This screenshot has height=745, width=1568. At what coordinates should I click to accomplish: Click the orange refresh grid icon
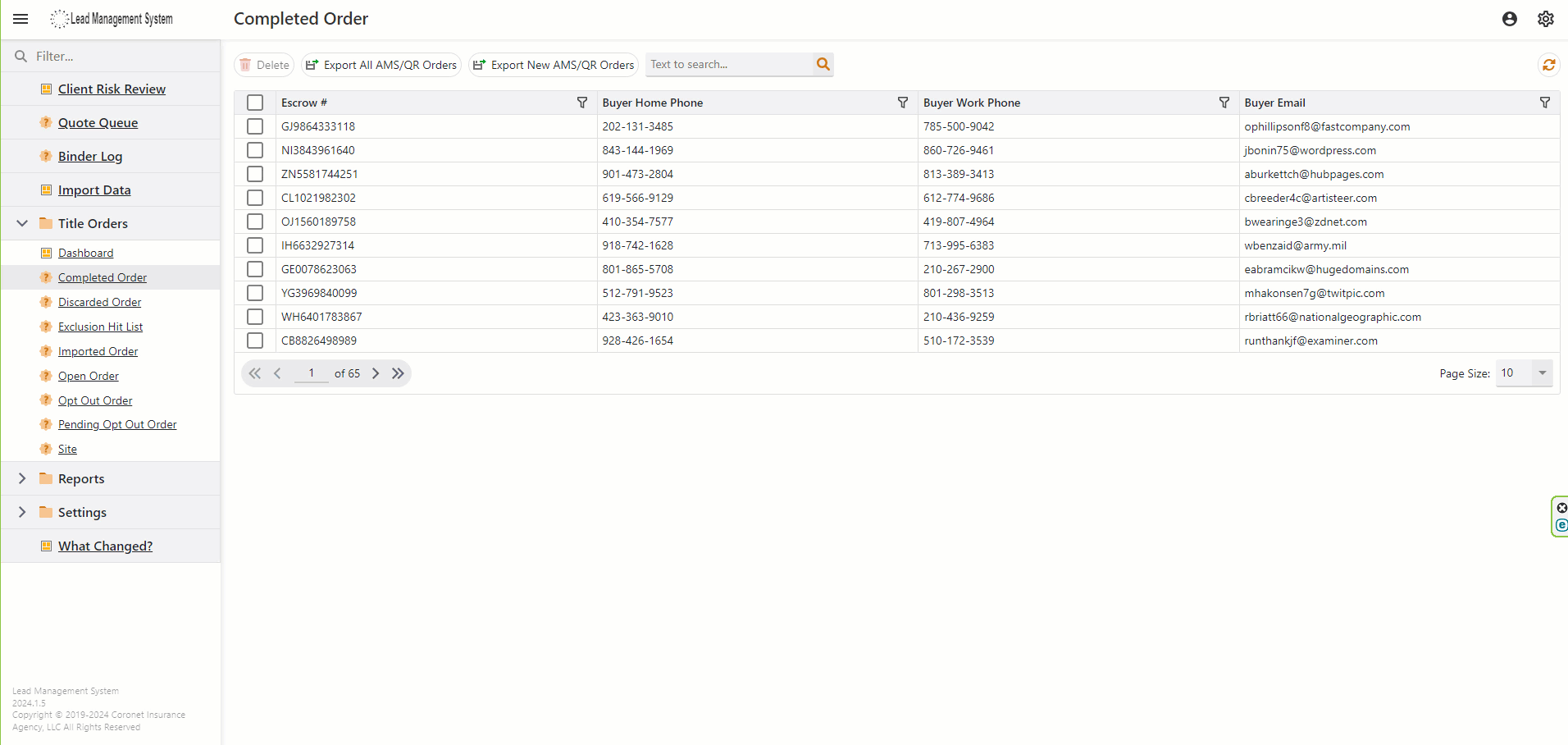coord(1548,65)
